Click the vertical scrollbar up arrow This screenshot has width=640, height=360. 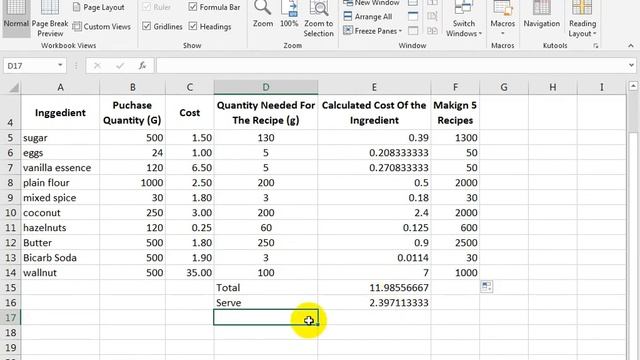pyautogui.click(x=633, y=86)
